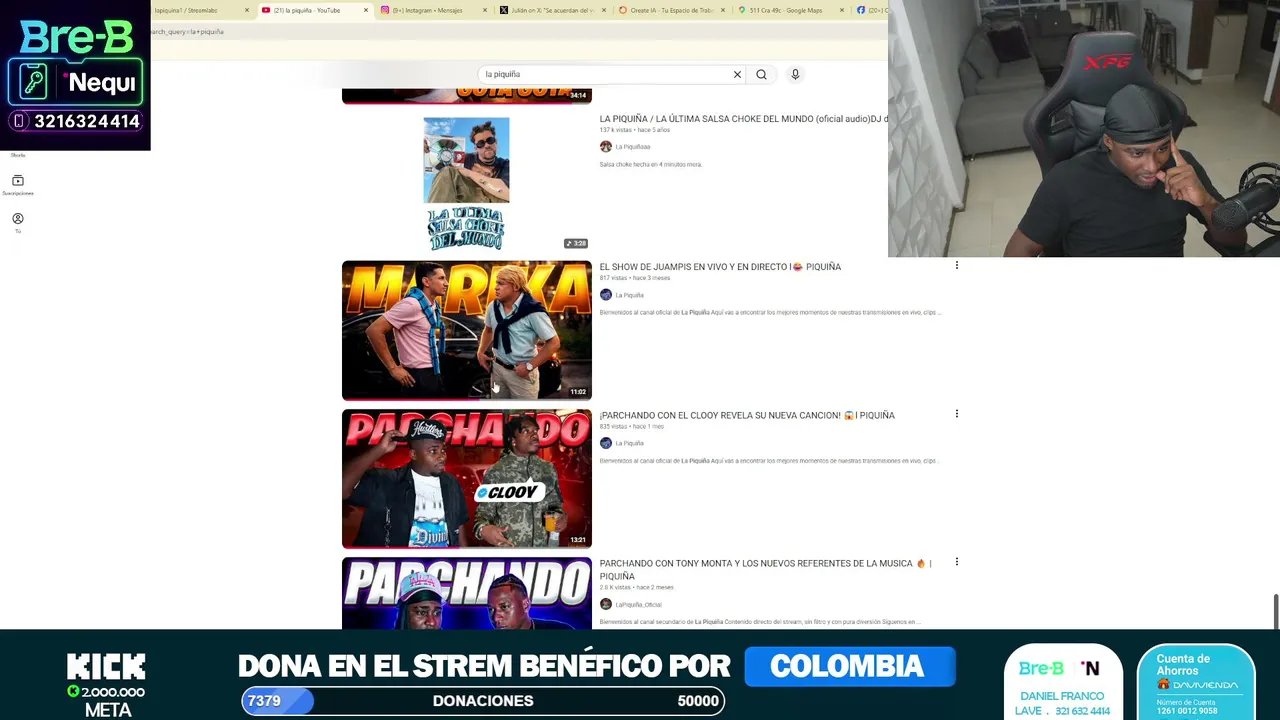This screenshot has width=1280, height=720.
Task: Open options menu for El Show de Juampis video
Action: coord(957,266)
